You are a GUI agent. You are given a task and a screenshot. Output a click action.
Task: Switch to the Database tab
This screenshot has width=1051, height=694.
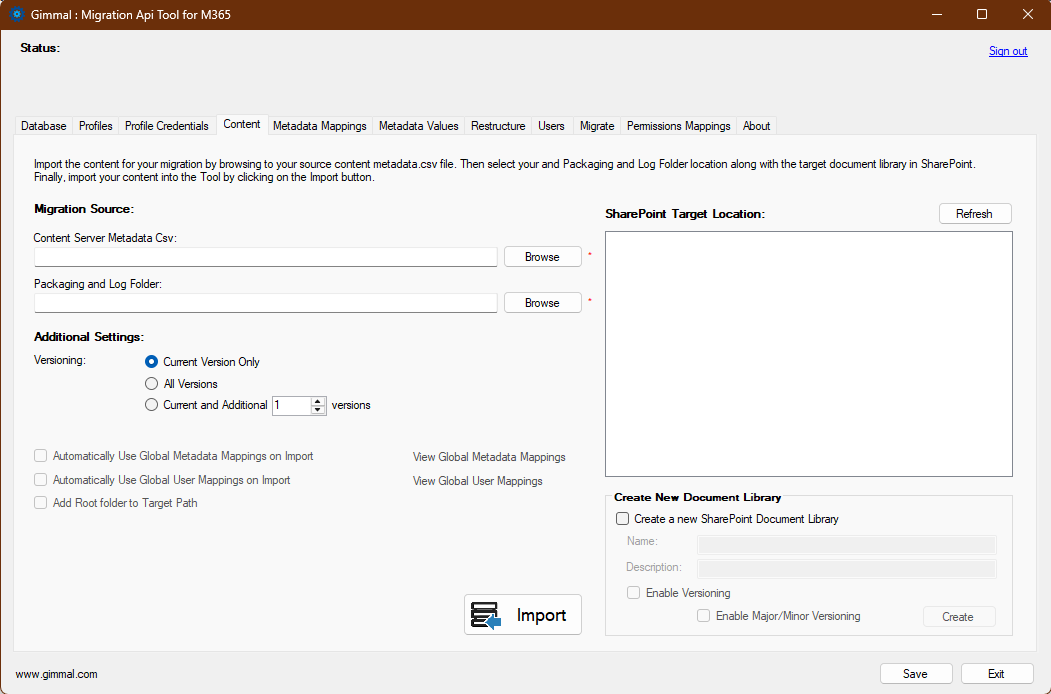(43, 125)
